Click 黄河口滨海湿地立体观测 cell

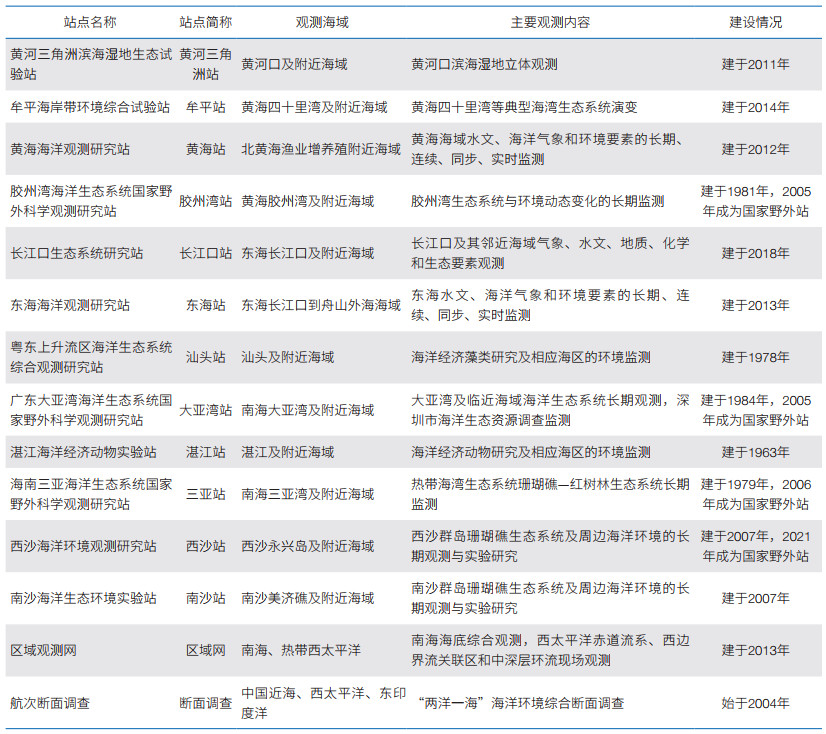tap(484, 64)
